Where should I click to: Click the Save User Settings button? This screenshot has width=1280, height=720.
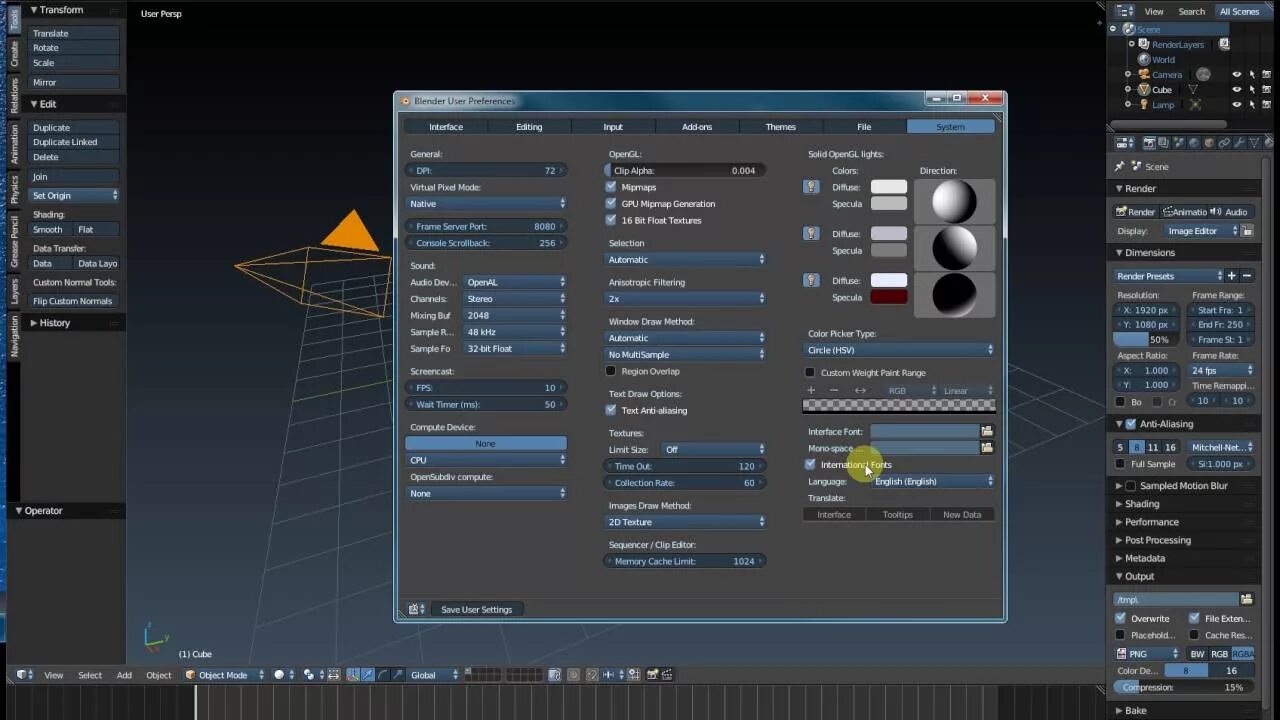[x=477, y=609]
